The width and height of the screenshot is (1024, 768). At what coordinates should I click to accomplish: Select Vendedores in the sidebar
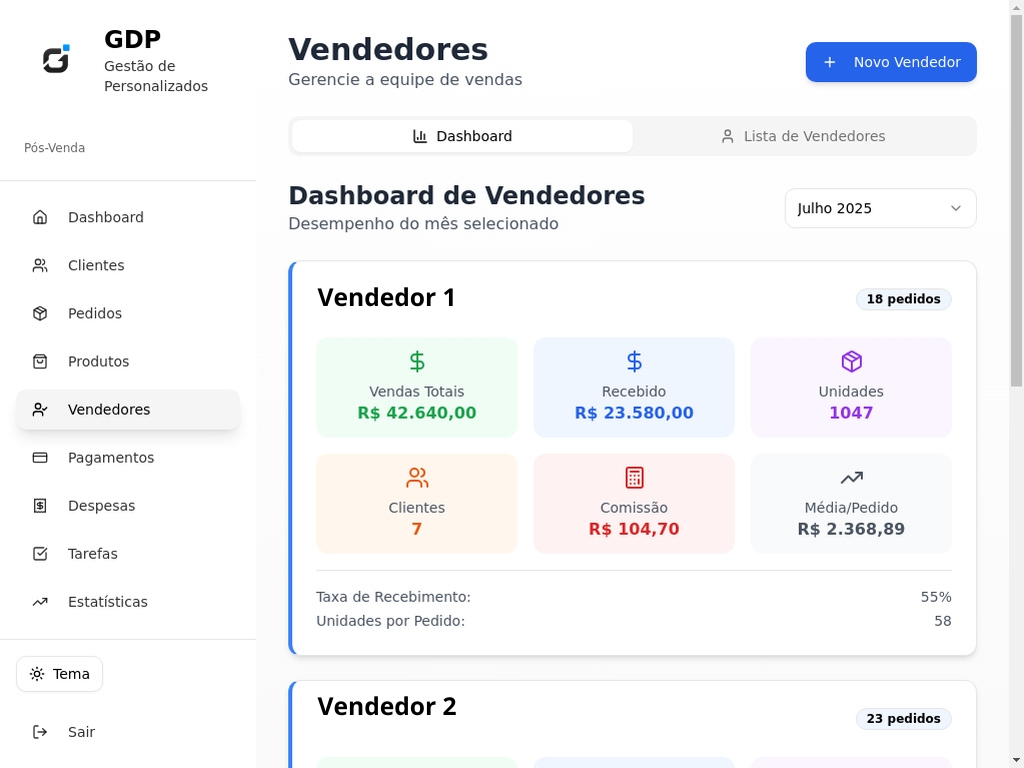pyautogui.click(x=128, y=409)
